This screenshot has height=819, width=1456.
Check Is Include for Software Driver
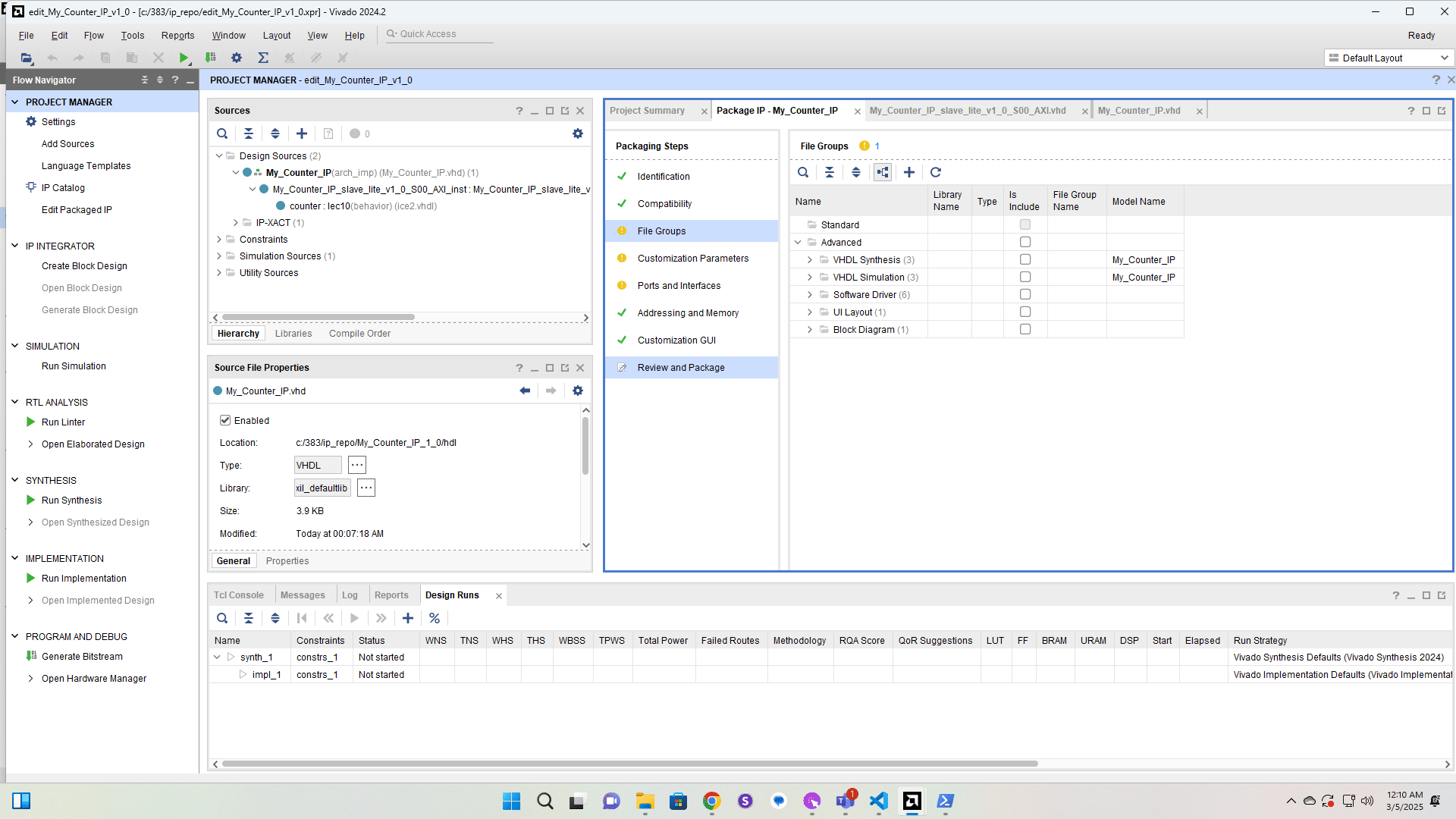pyautogui.click(x=1025, y=294)
